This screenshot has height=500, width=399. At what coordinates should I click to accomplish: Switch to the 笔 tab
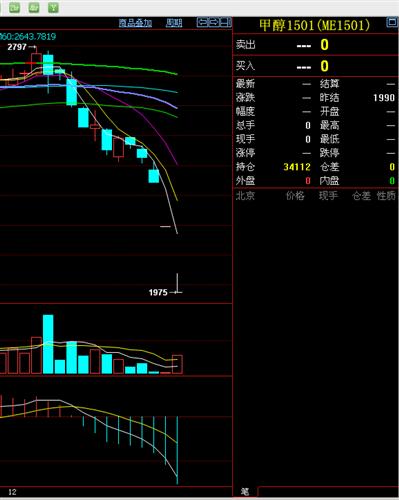coord(245,491)
